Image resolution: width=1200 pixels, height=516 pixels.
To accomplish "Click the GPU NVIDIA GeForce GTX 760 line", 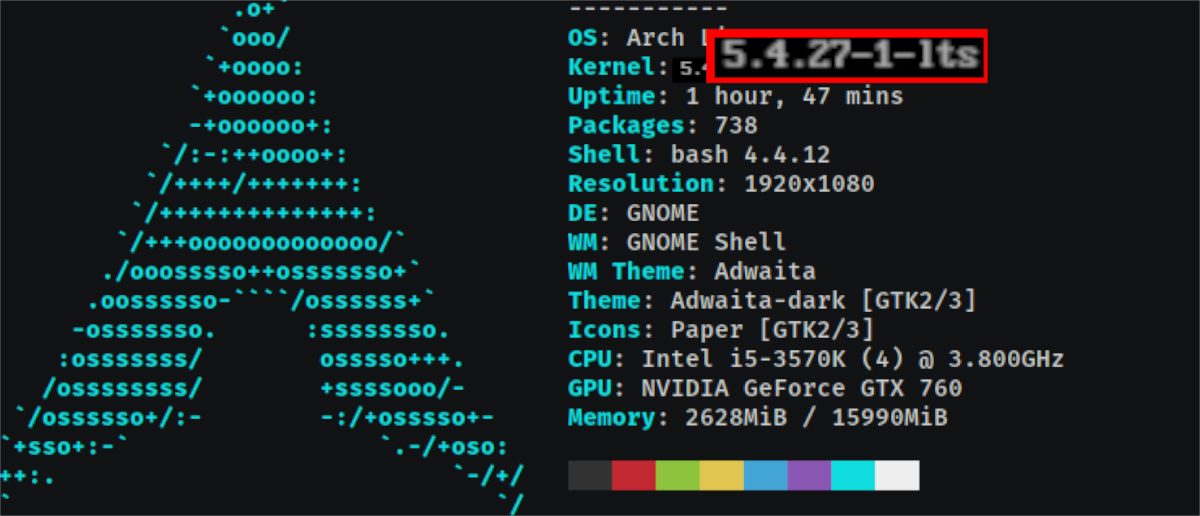I will point(765,388).
